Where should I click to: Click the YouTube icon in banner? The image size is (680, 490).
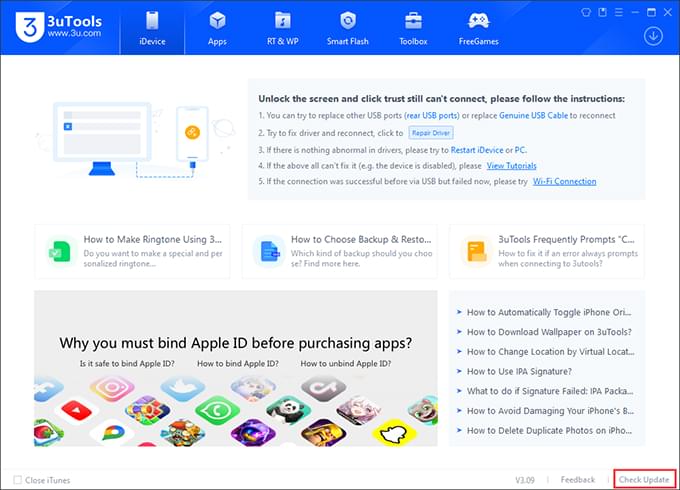click(x=76, y=410)
